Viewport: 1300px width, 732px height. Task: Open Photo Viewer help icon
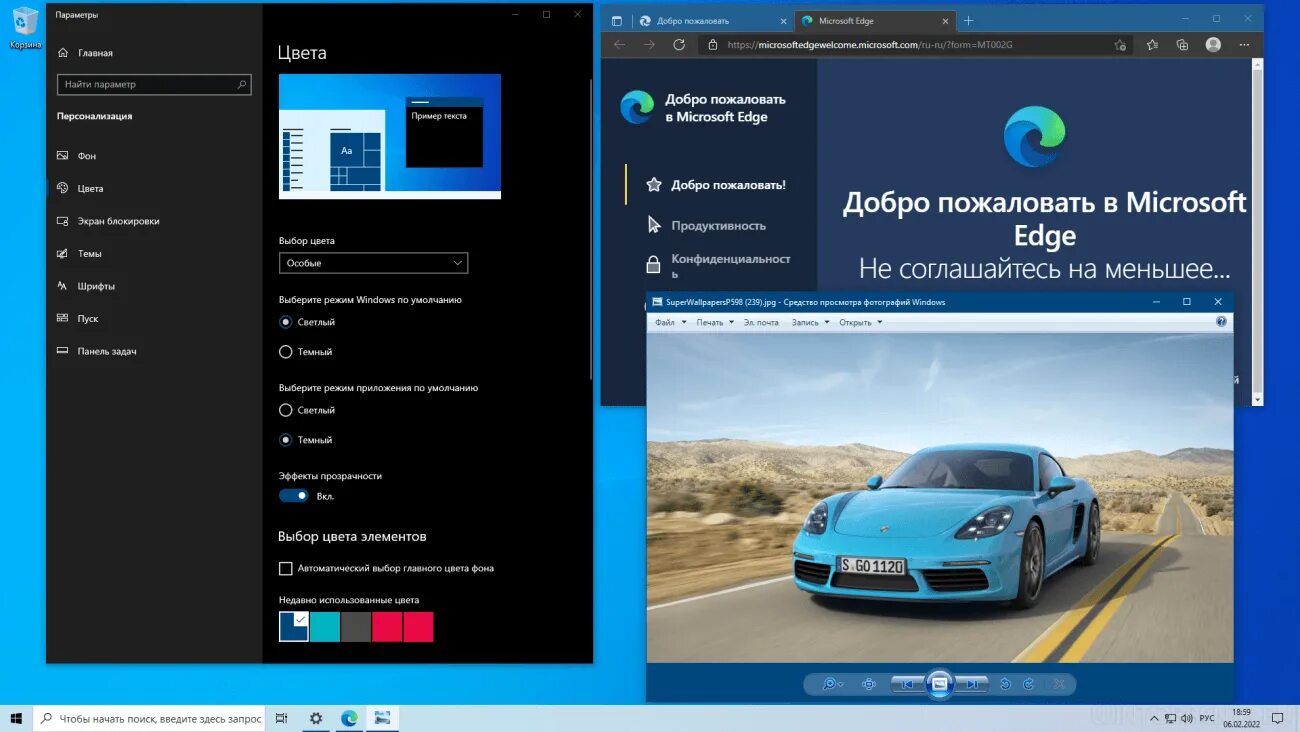click(1221, 322)
